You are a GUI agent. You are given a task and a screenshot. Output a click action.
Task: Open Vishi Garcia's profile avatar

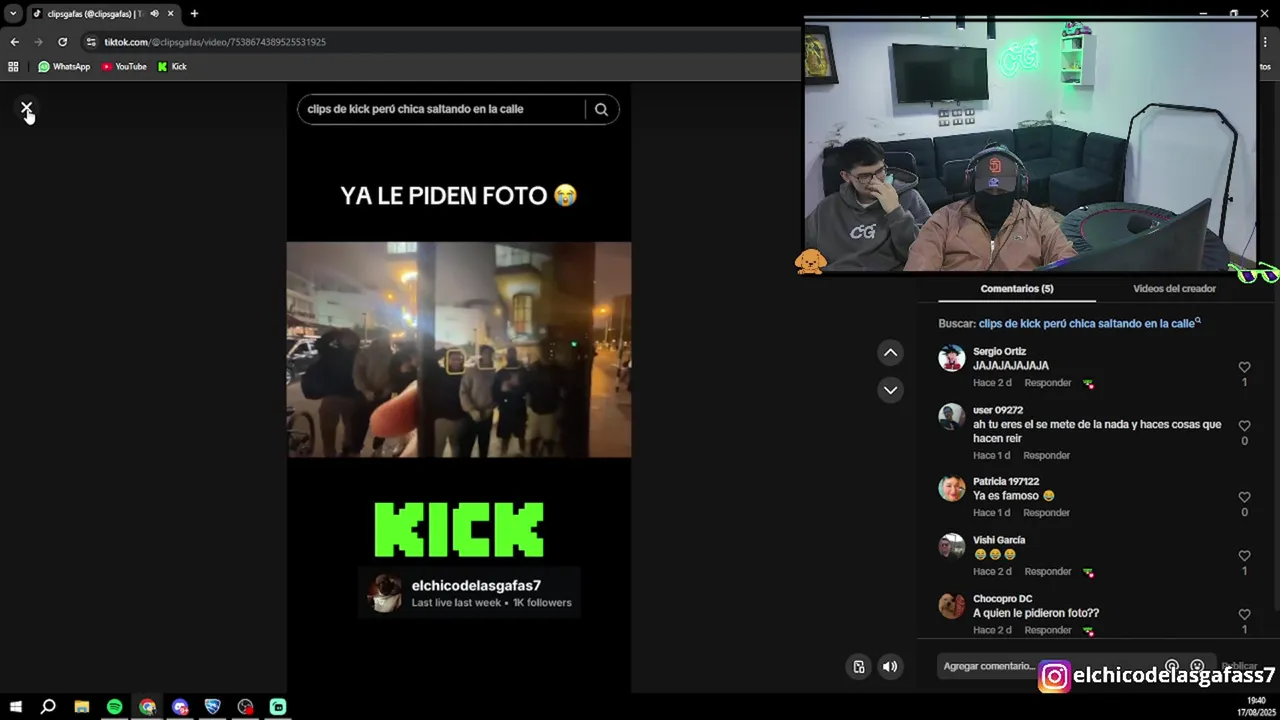click(951, 547)
